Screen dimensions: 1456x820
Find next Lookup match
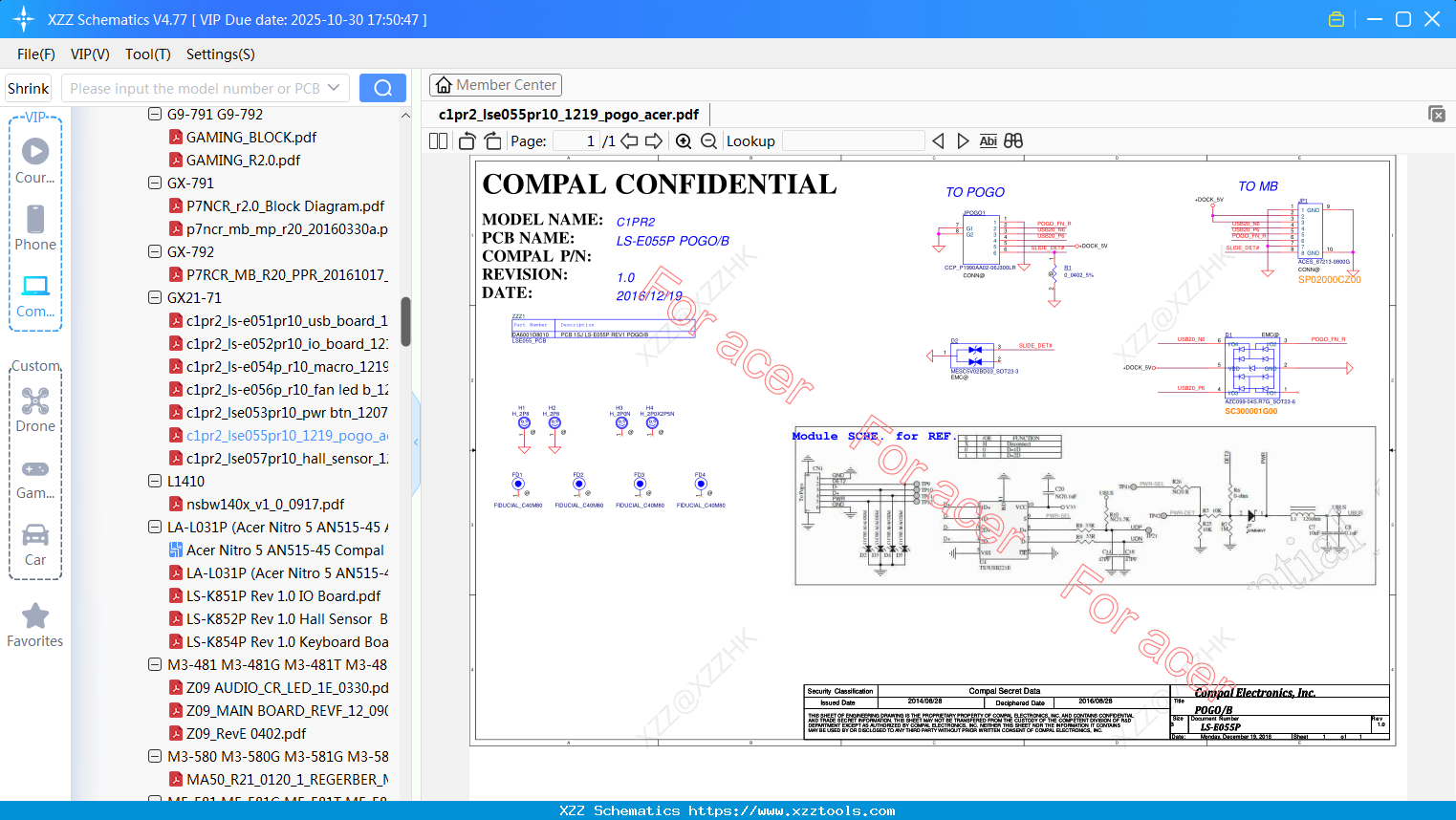click(x=963, y=140)
